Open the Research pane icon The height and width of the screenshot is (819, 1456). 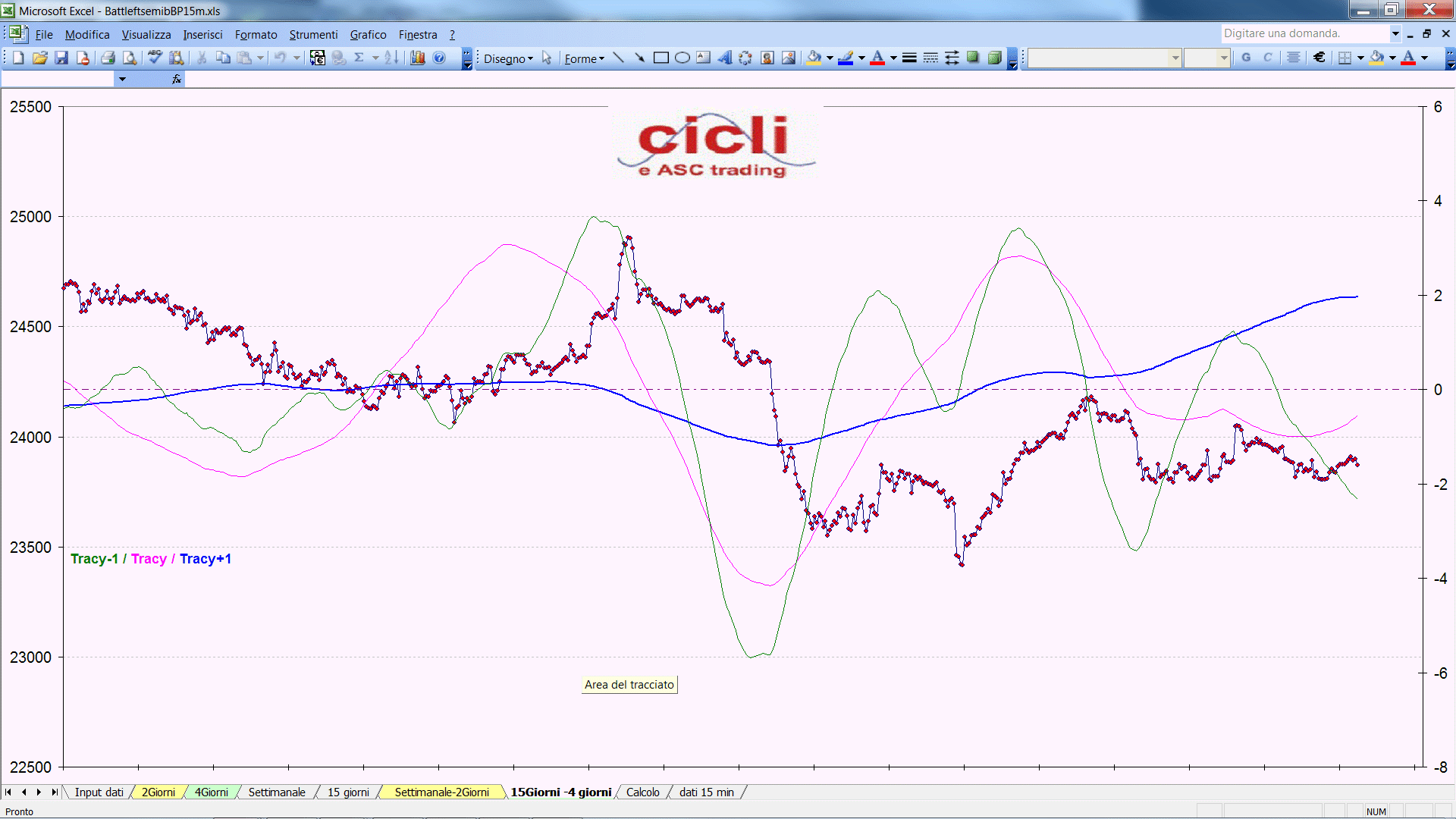click(177, 58)
